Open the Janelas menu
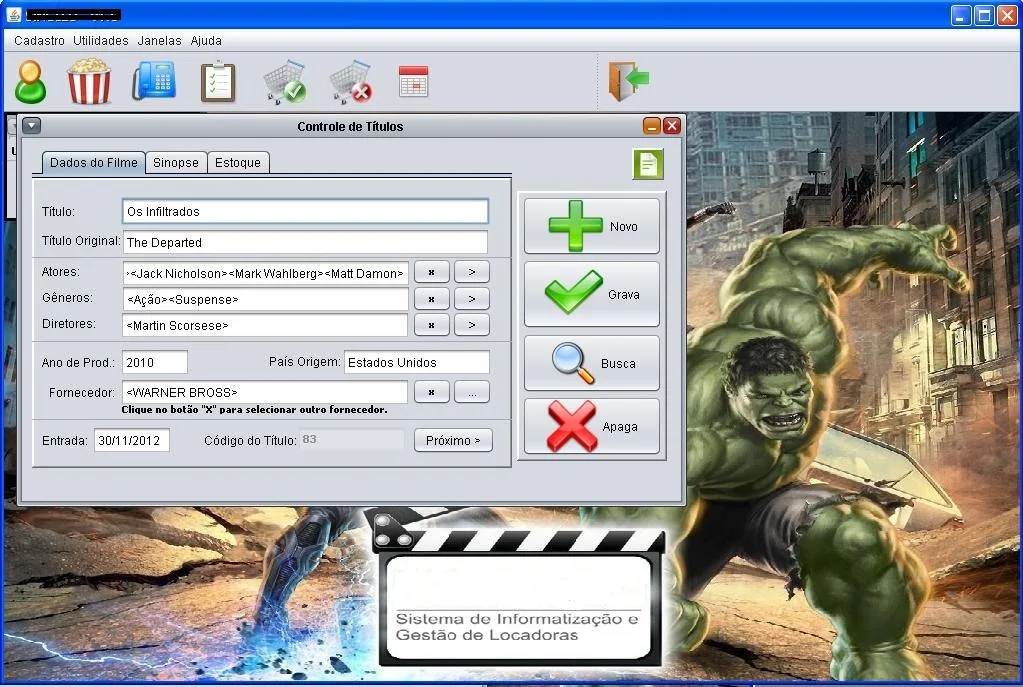The width and height of the screenshot is (1023, 687). coord(159,40)
